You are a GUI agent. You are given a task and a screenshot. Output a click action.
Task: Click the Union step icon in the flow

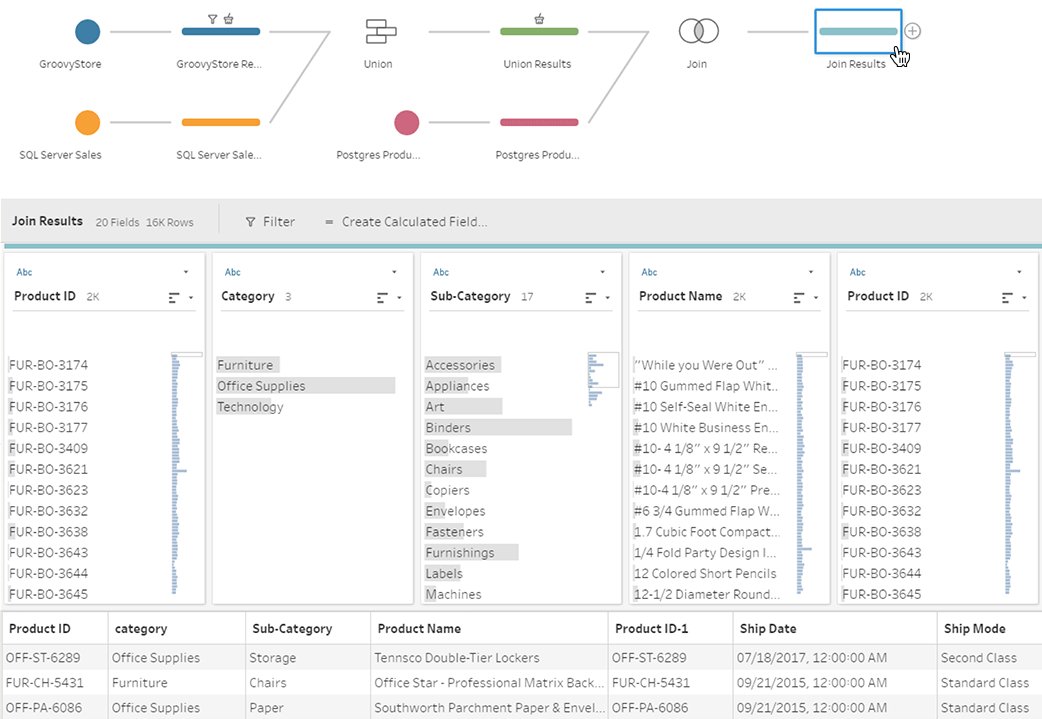(x=378, y=31)
